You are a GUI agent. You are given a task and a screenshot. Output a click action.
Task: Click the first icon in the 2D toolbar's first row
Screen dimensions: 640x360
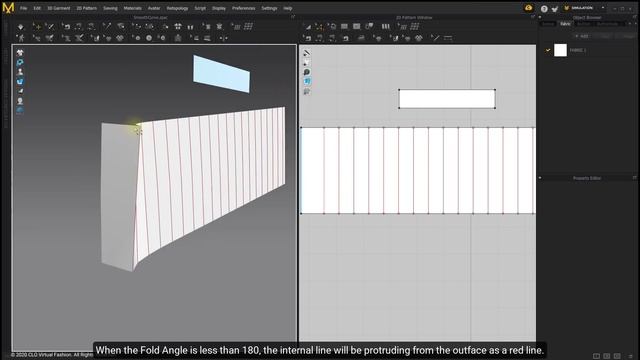coord(308,27)
